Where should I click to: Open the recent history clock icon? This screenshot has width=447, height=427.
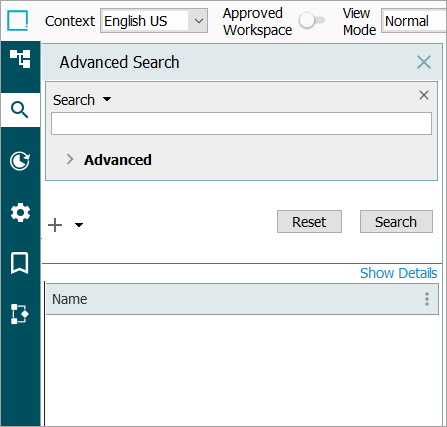coord(20,161)
